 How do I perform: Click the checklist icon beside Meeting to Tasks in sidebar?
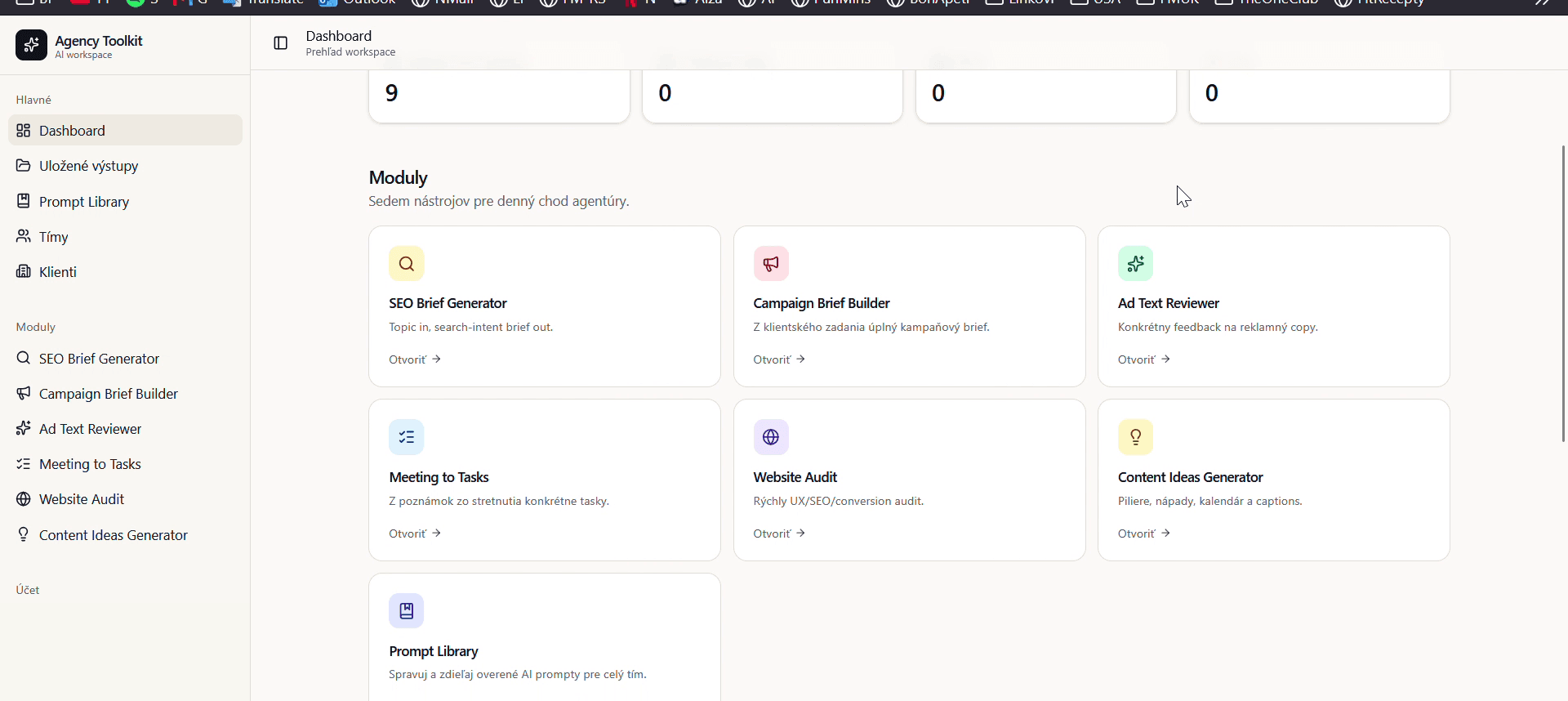point(24,463)
